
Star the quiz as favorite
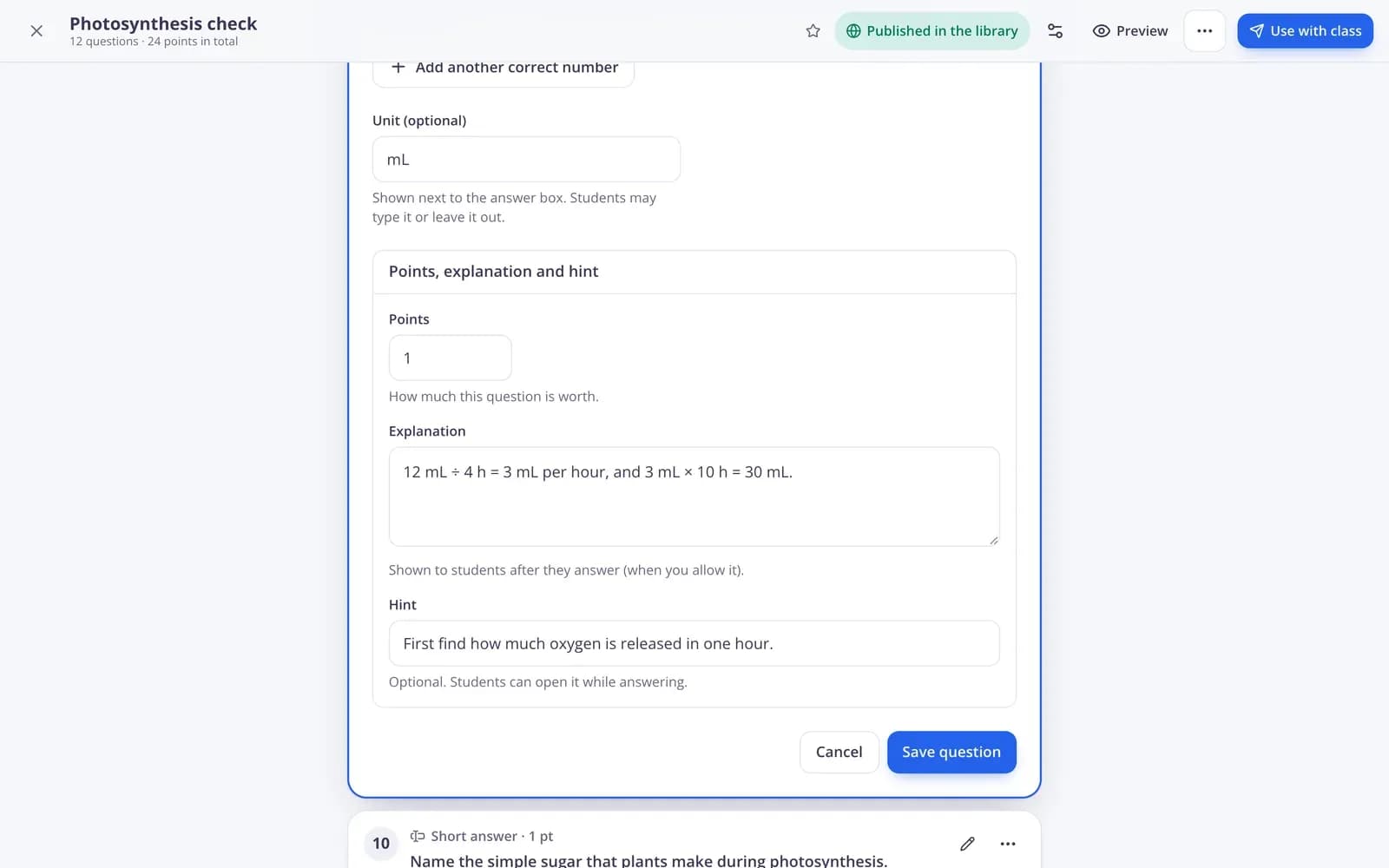(x=813, y=31)
